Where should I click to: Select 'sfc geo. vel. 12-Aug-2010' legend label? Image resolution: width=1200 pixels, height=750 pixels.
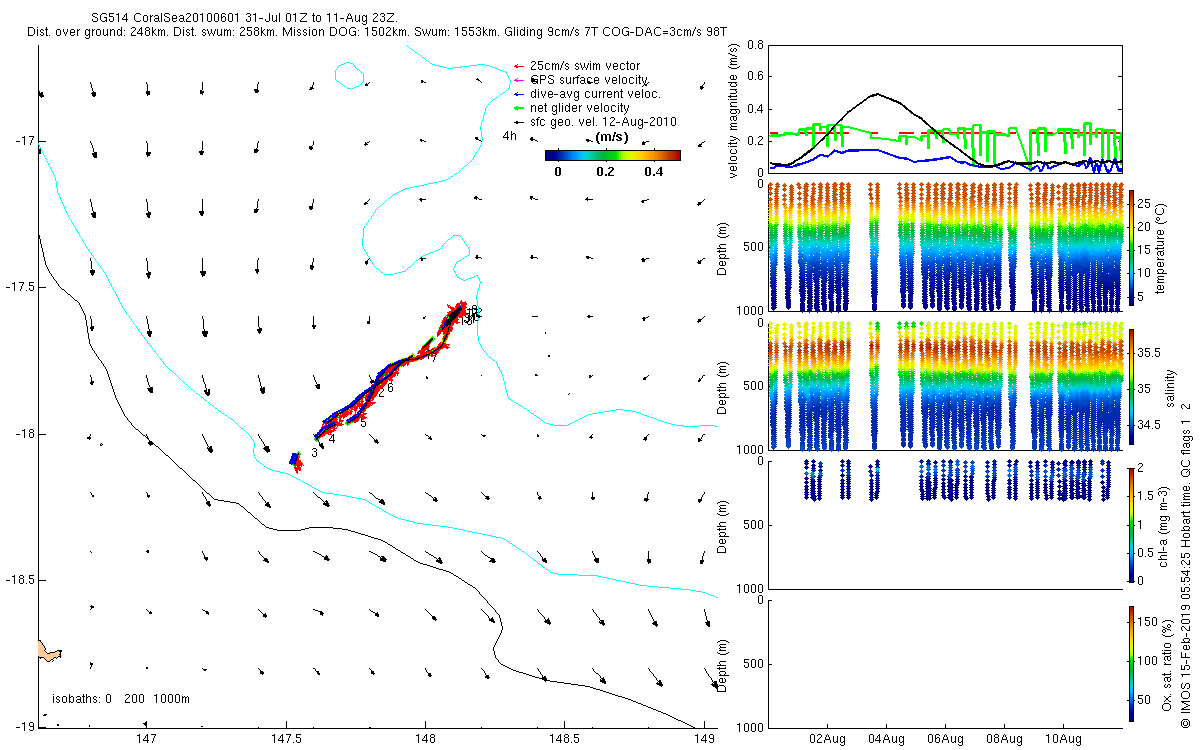point(603,122)
